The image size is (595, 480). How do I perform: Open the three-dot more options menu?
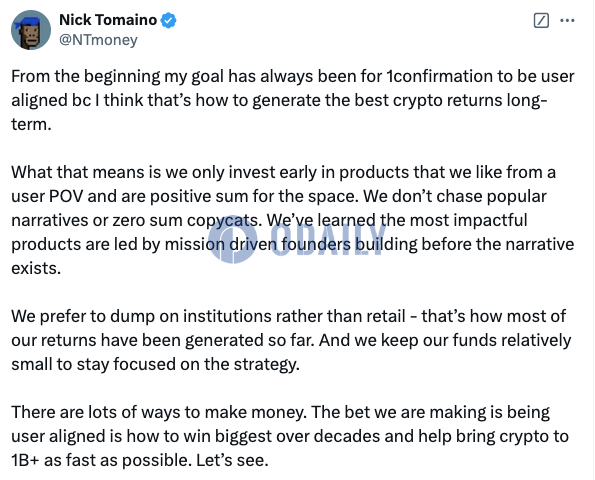567,20
